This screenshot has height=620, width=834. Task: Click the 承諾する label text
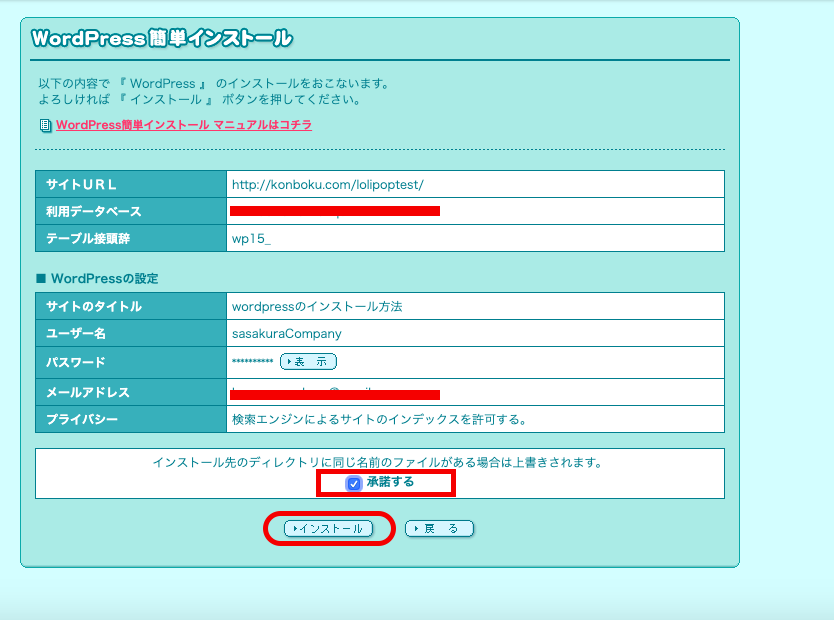[x=390, y=482]
